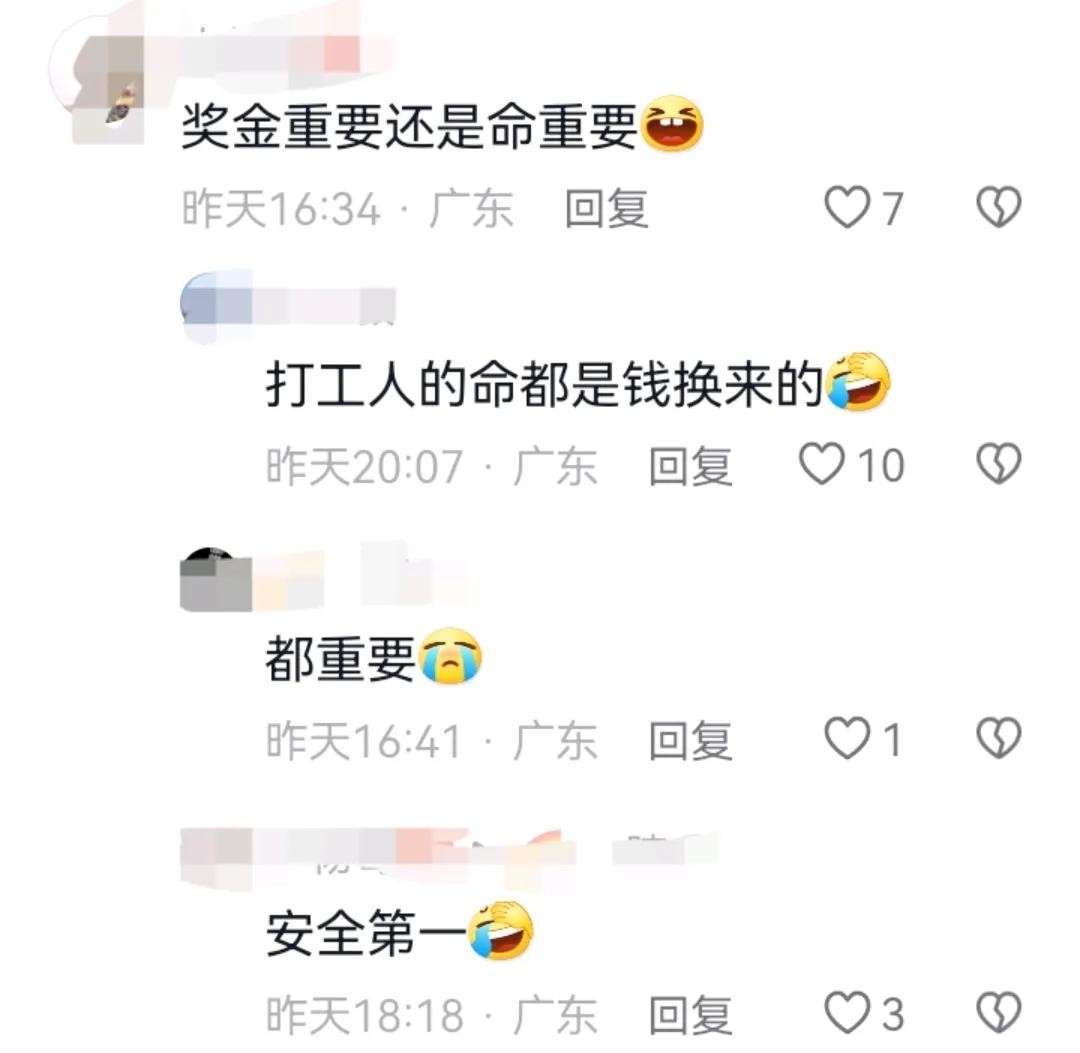Reply to the 18:18 安全第一 comment
The image size is (1080, 1053).
pyautogui.click(x=690, y=1015)
